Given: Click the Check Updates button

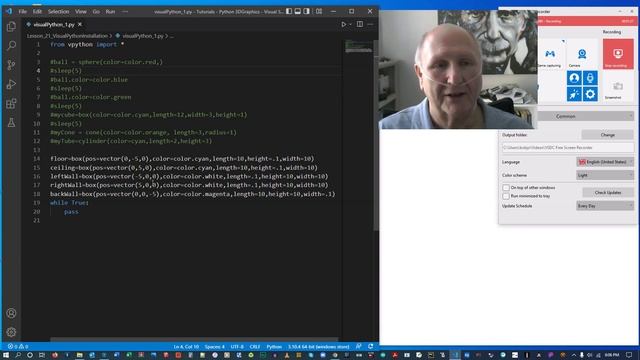Looking at the screenshot, I should pos(608,192).
